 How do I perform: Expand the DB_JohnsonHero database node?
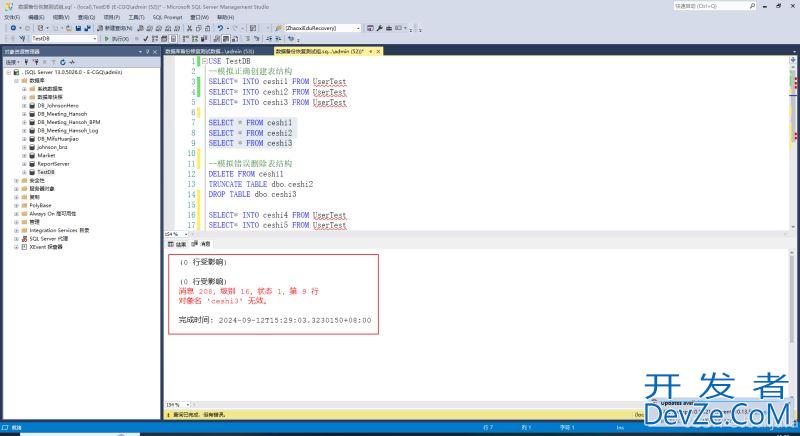(24, 106)
